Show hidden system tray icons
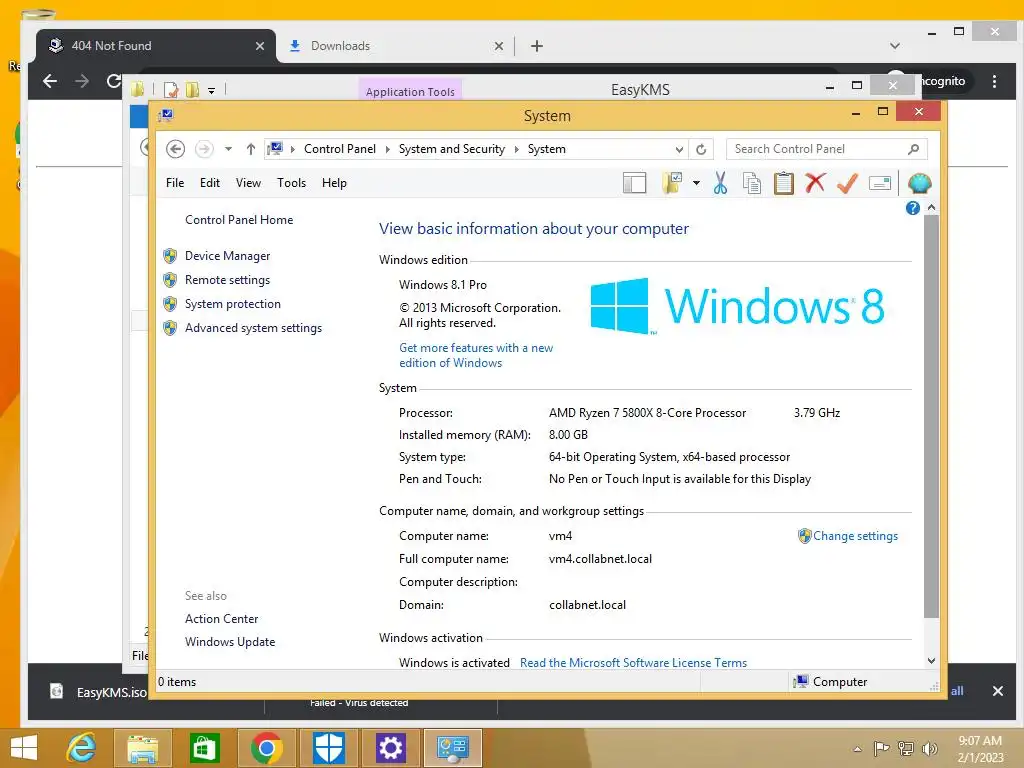Viewport: 1024px width, 768px height. (x=857, y=749)
